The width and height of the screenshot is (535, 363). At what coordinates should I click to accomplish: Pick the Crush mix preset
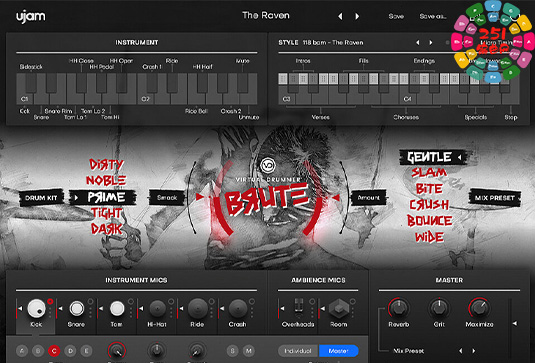coord(429,205)
